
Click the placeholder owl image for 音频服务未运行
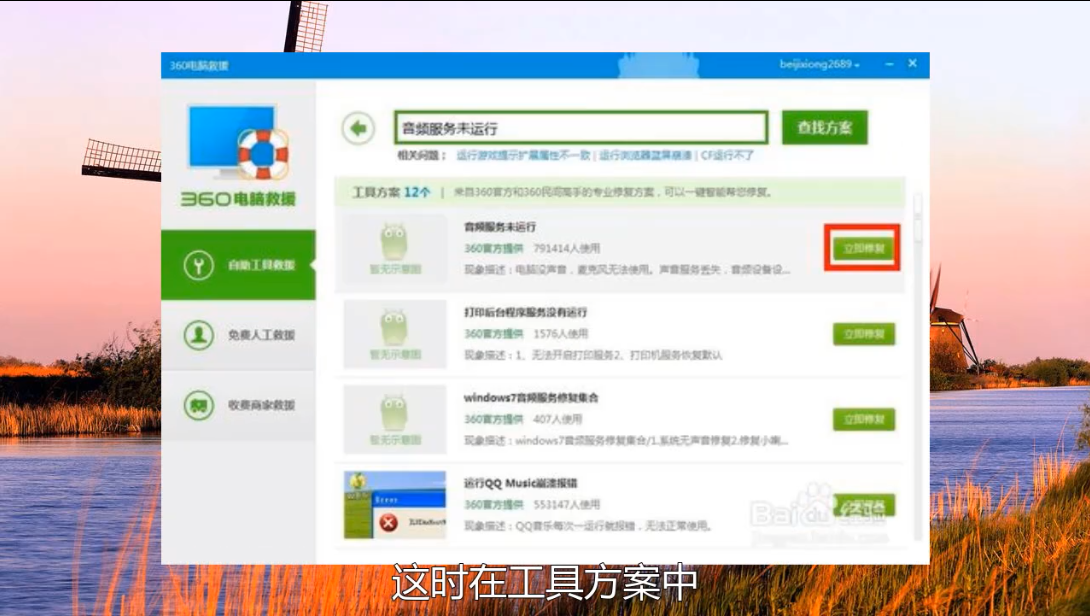click(x=395, y=248)
